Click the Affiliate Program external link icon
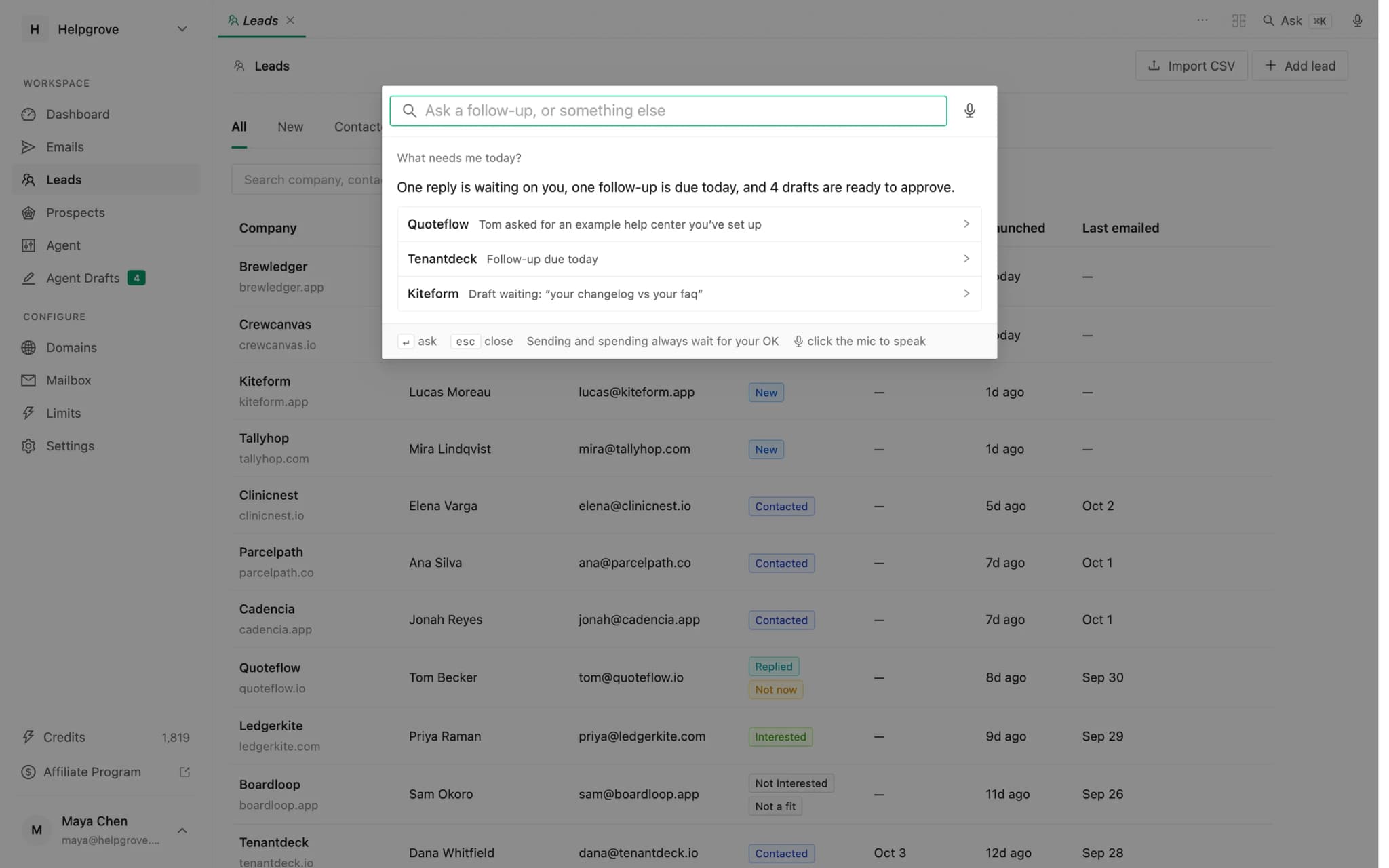 [184, 772]
